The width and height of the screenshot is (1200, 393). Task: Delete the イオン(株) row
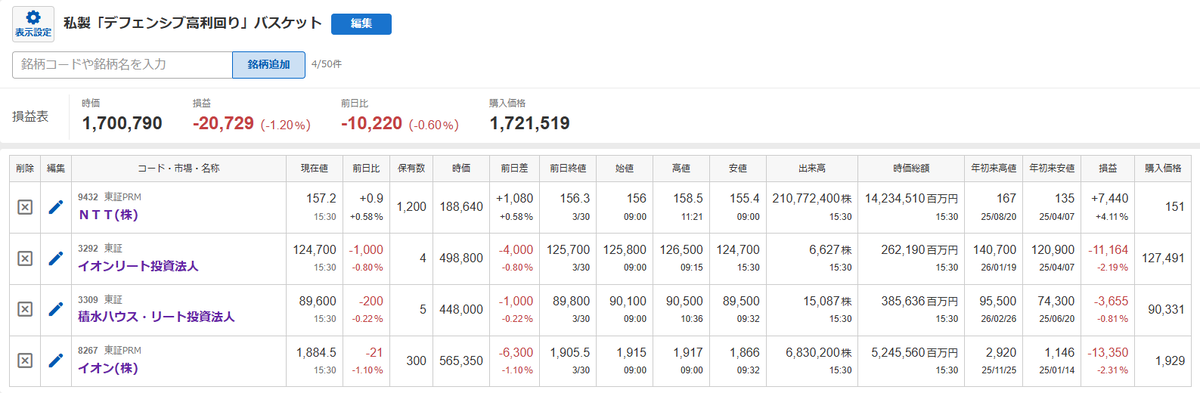(x=25, y=360)
